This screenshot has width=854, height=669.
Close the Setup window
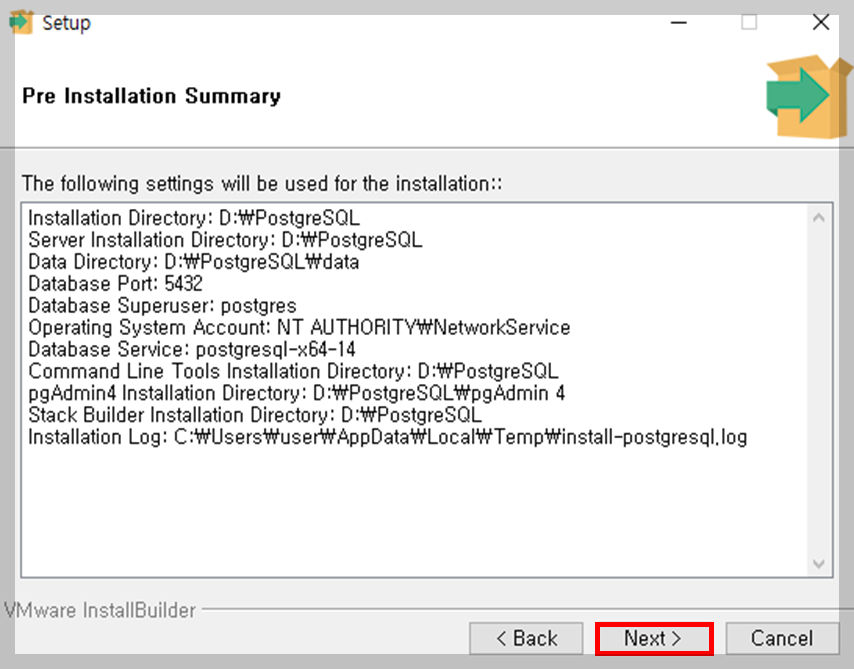click(821, 22)
